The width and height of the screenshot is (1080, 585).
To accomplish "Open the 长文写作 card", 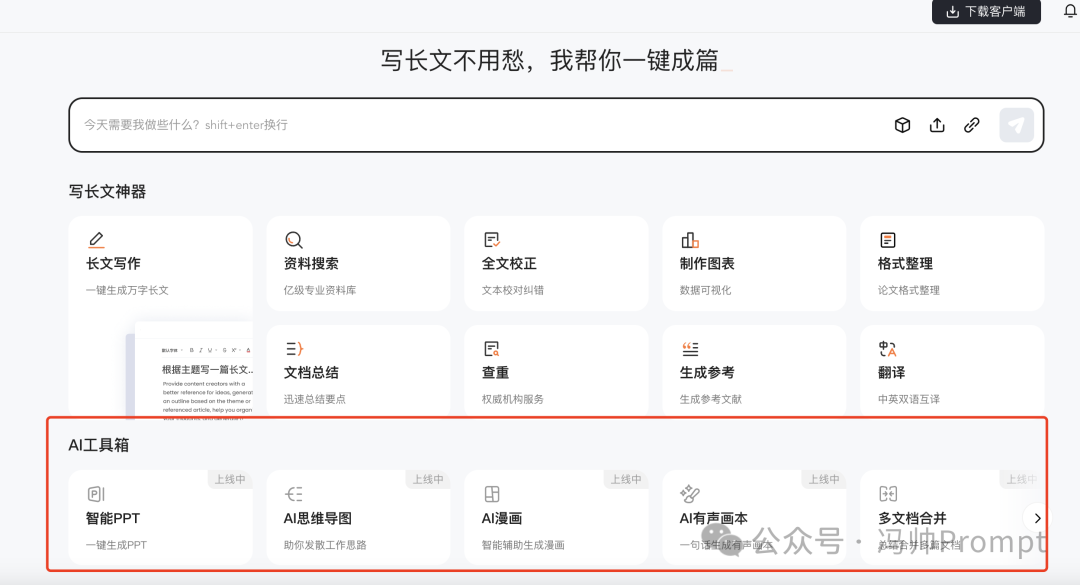I will [x=160, y=264].
